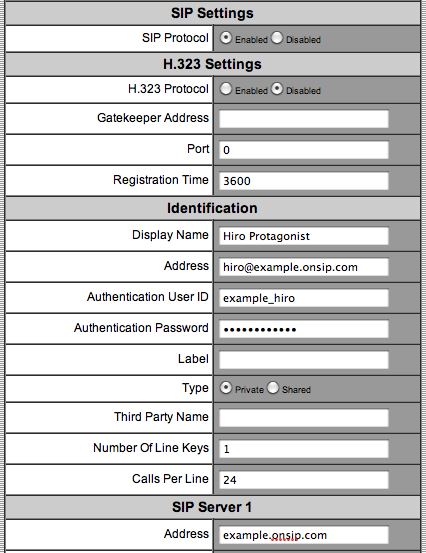
Task: Focus the empty Label field
Action: click(304, 360)
